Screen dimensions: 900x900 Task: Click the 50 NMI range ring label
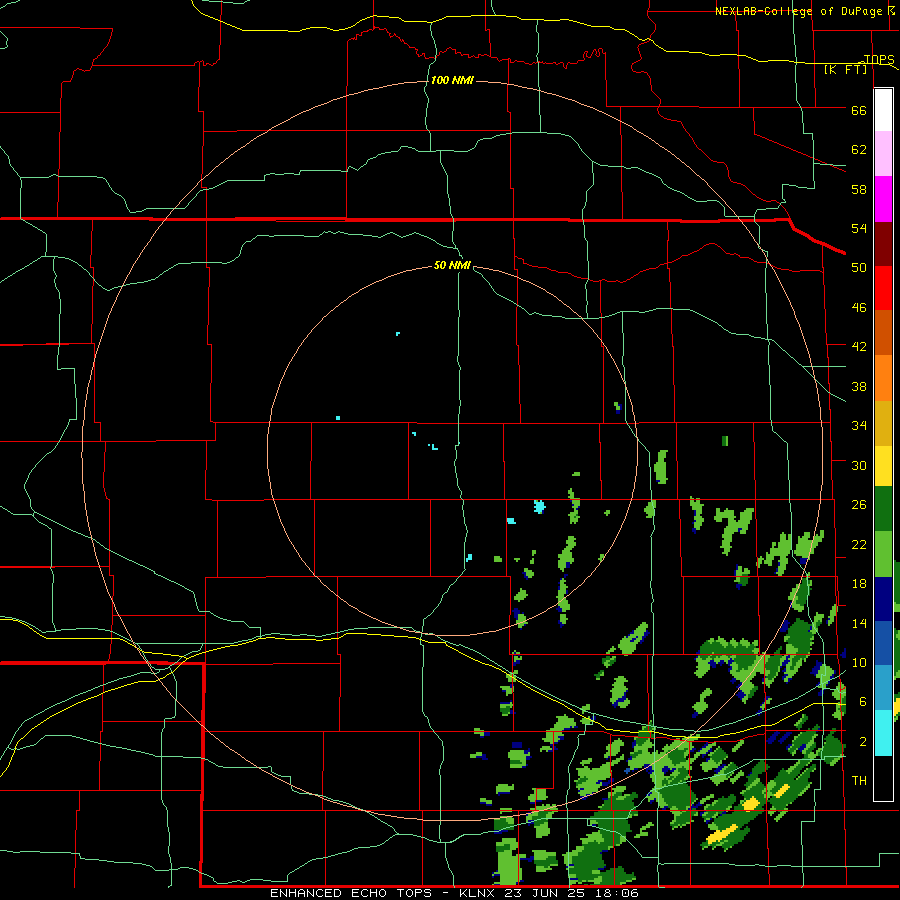tap(452, 265)
